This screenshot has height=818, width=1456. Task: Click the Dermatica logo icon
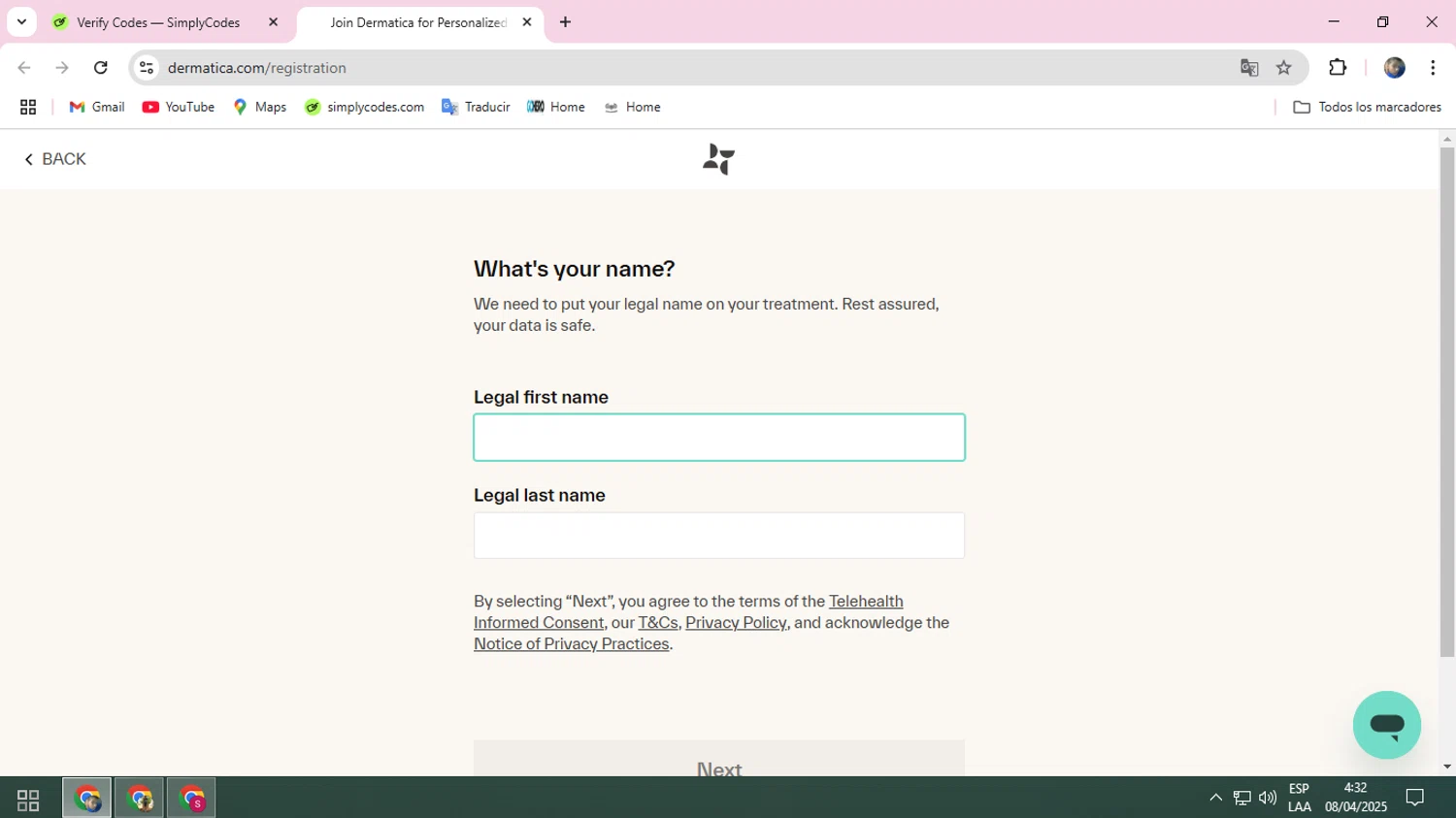718,159
